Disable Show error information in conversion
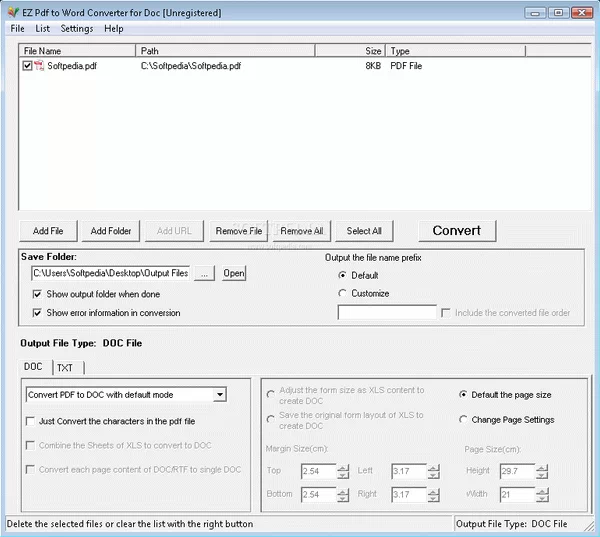This screenshot has width=600, height=537. tap(38, 313)
